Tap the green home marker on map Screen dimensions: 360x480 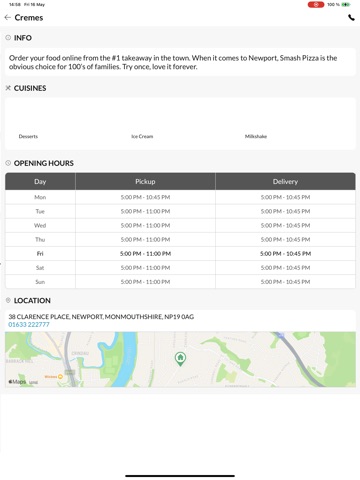180,359
